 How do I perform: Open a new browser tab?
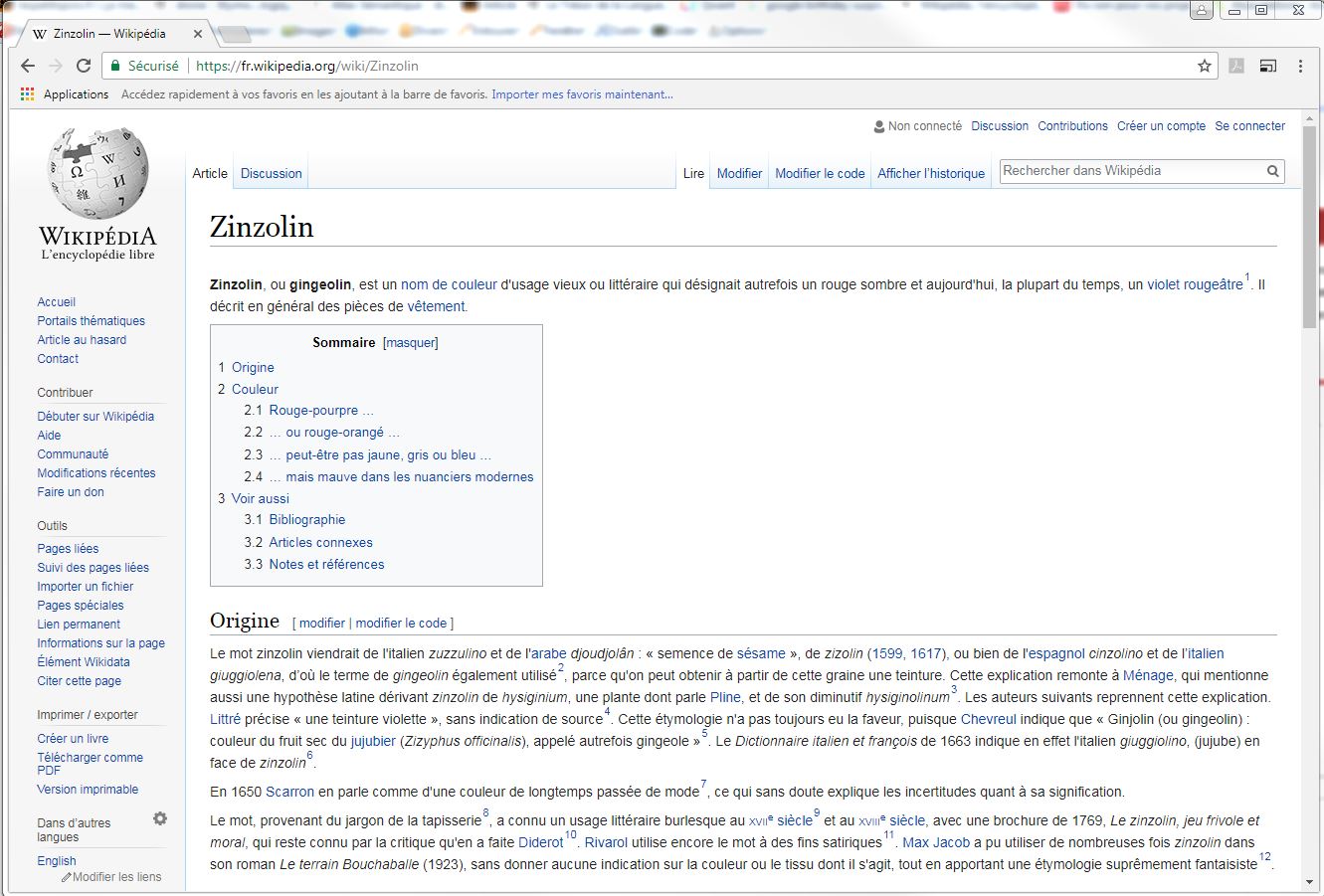[x=234, y=35]
